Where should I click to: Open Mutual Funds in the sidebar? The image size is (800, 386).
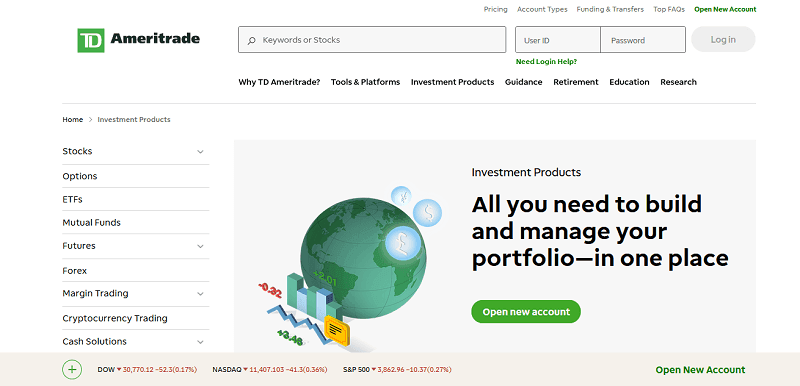pyautogui.click(x=91, y=222)
